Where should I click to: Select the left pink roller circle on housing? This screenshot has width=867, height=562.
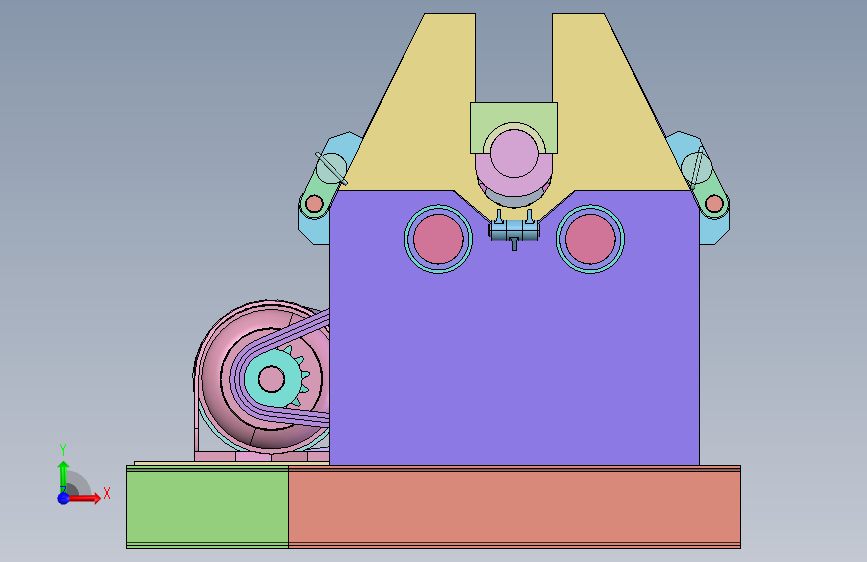(438, 239)
